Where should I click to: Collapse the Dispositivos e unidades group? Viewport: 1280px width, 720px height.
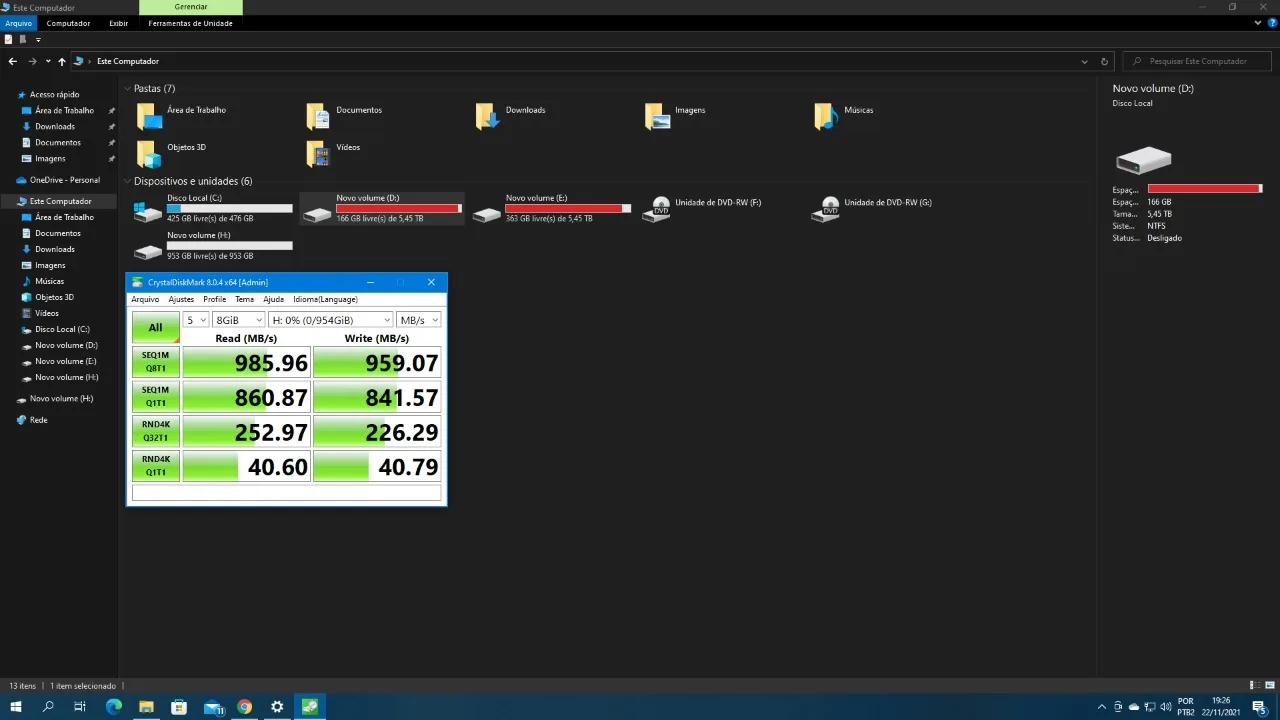(x=127, y=182)
